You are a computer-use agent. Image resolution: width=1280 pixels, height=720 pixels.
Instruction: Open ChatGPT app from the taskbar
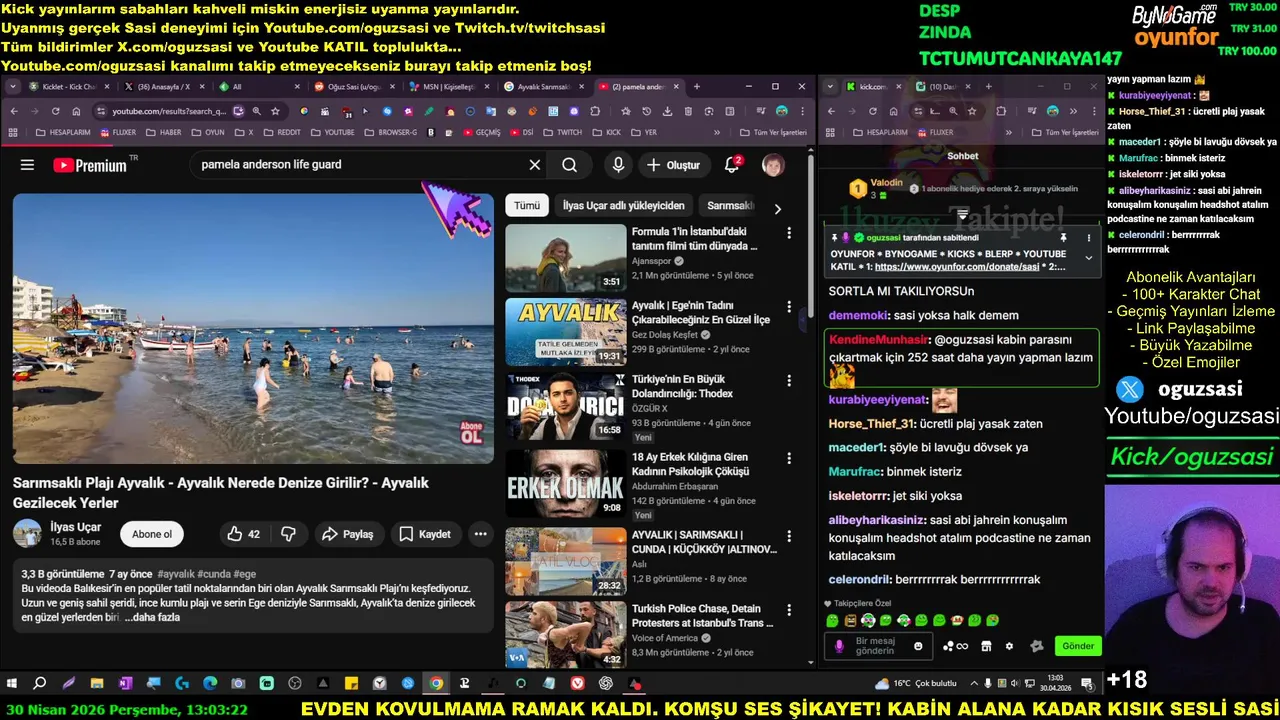click(606, 684)
